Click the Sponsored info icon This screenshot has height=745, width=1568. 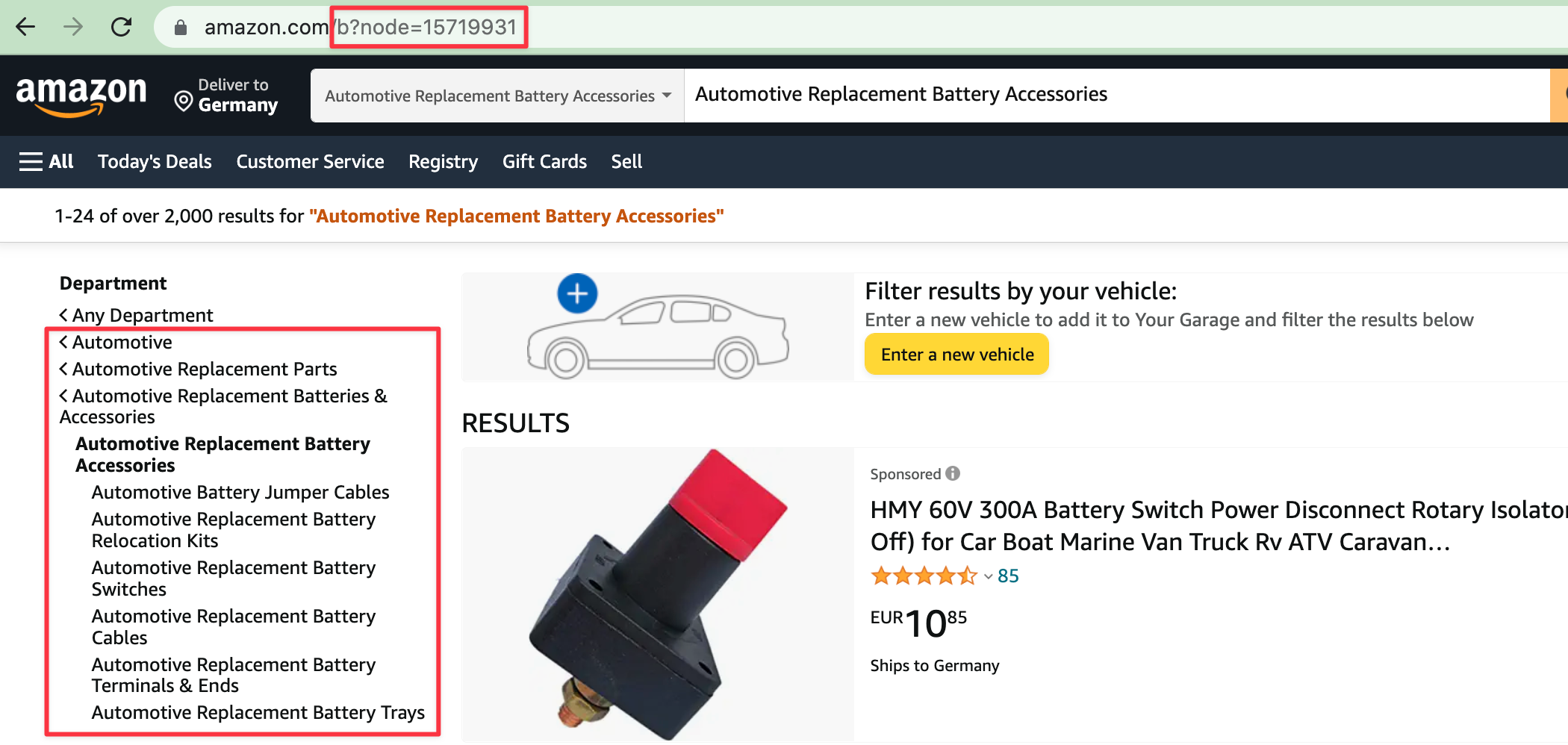[953, 473]
